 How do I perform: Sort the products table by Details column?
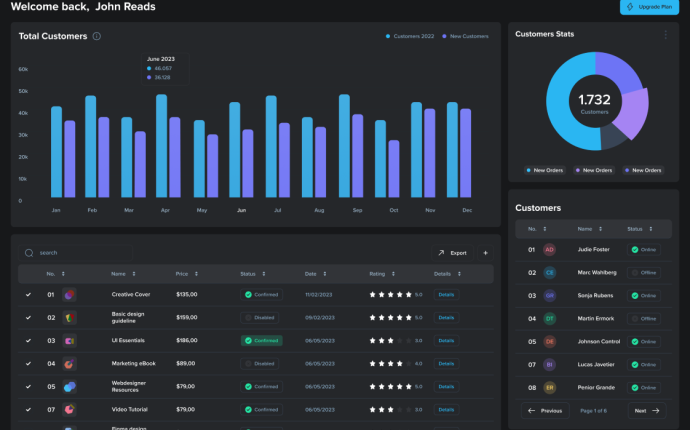459,274
